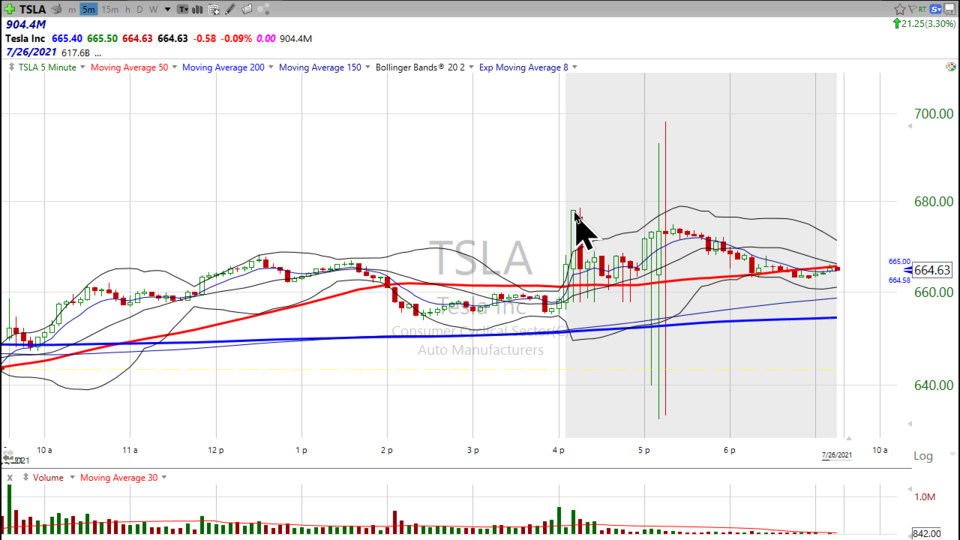Click the bar chart style icon

pyautogui.click(x=198, y=9)
